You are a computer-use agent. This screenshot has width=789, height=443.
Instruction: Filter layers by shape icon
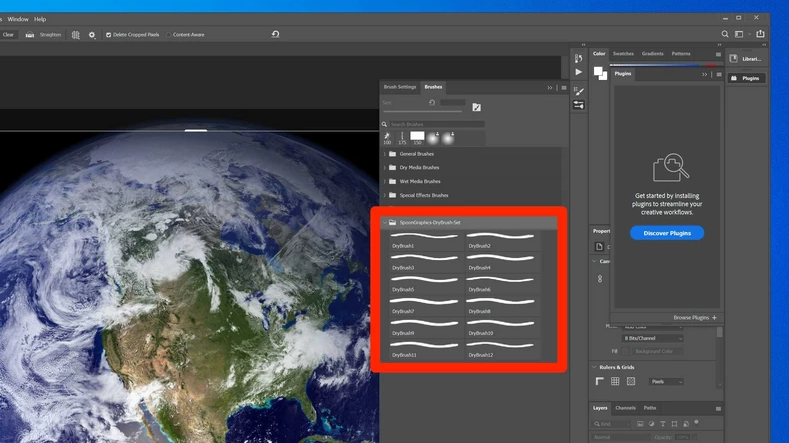(x=674, y=424)
